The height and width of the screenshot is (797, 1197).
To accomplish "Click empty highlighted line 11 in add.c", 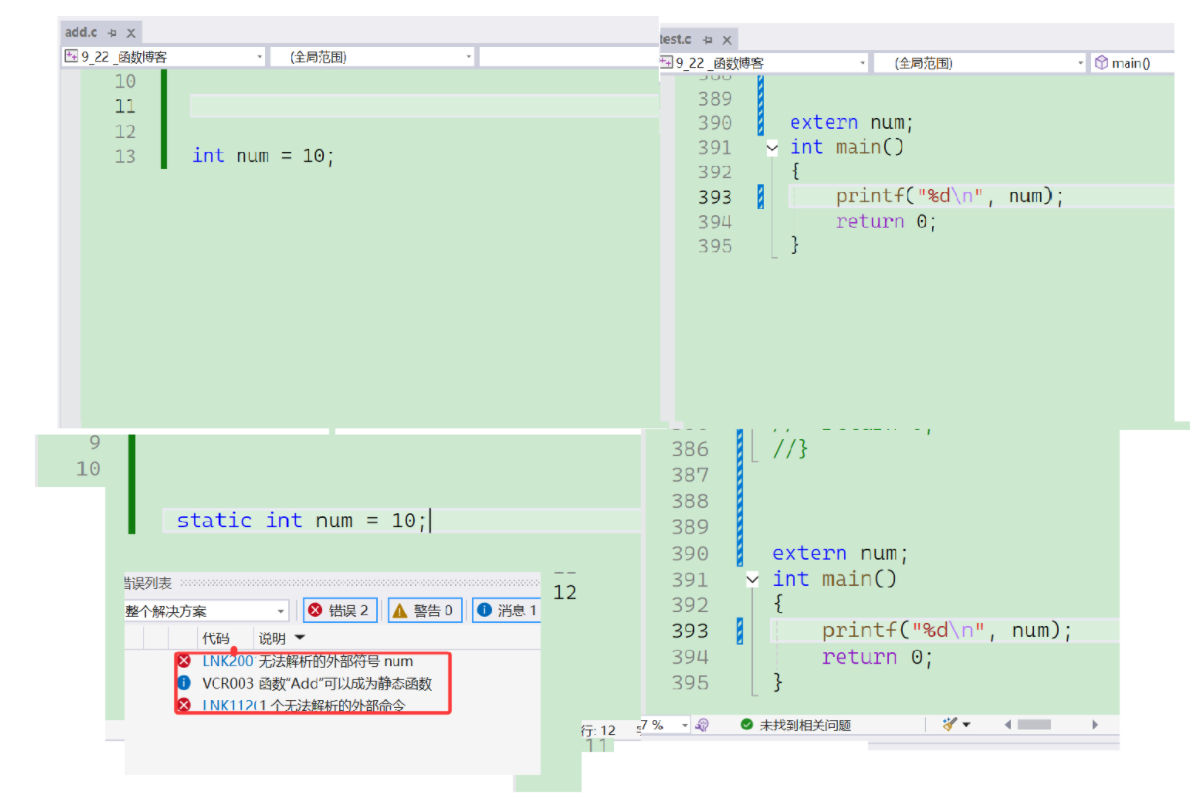I will (x=424, y=106).
